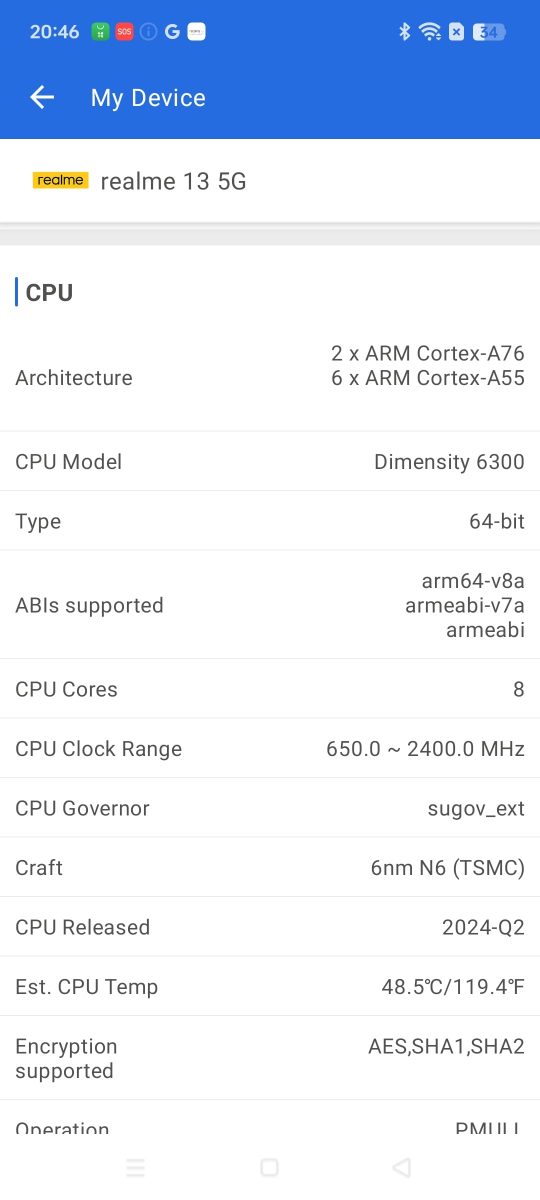Select the realme 13 5G device name
Screen dimensions: 540x1200
point(173,181)
